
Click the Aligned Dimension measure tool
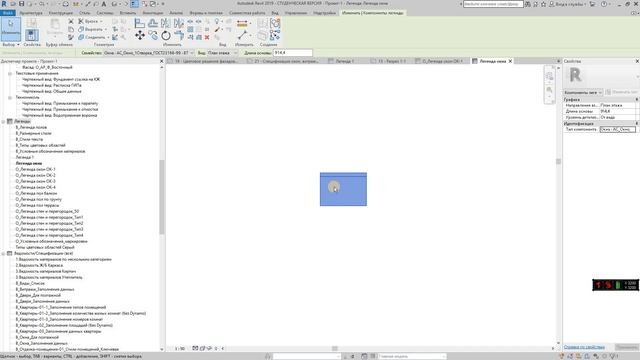(x=242, y=24)
